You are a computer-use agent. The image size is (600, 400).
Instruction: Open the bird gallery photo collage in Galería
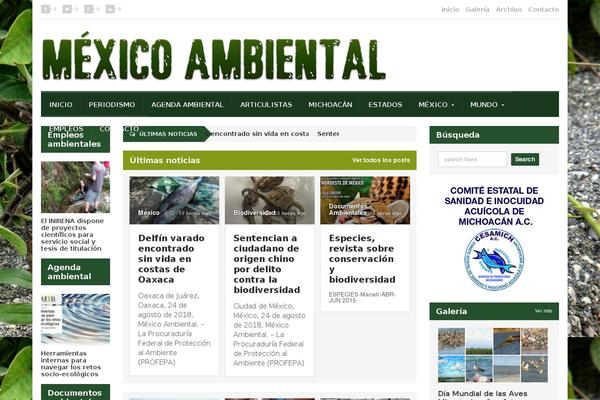(x=493, y=355)
